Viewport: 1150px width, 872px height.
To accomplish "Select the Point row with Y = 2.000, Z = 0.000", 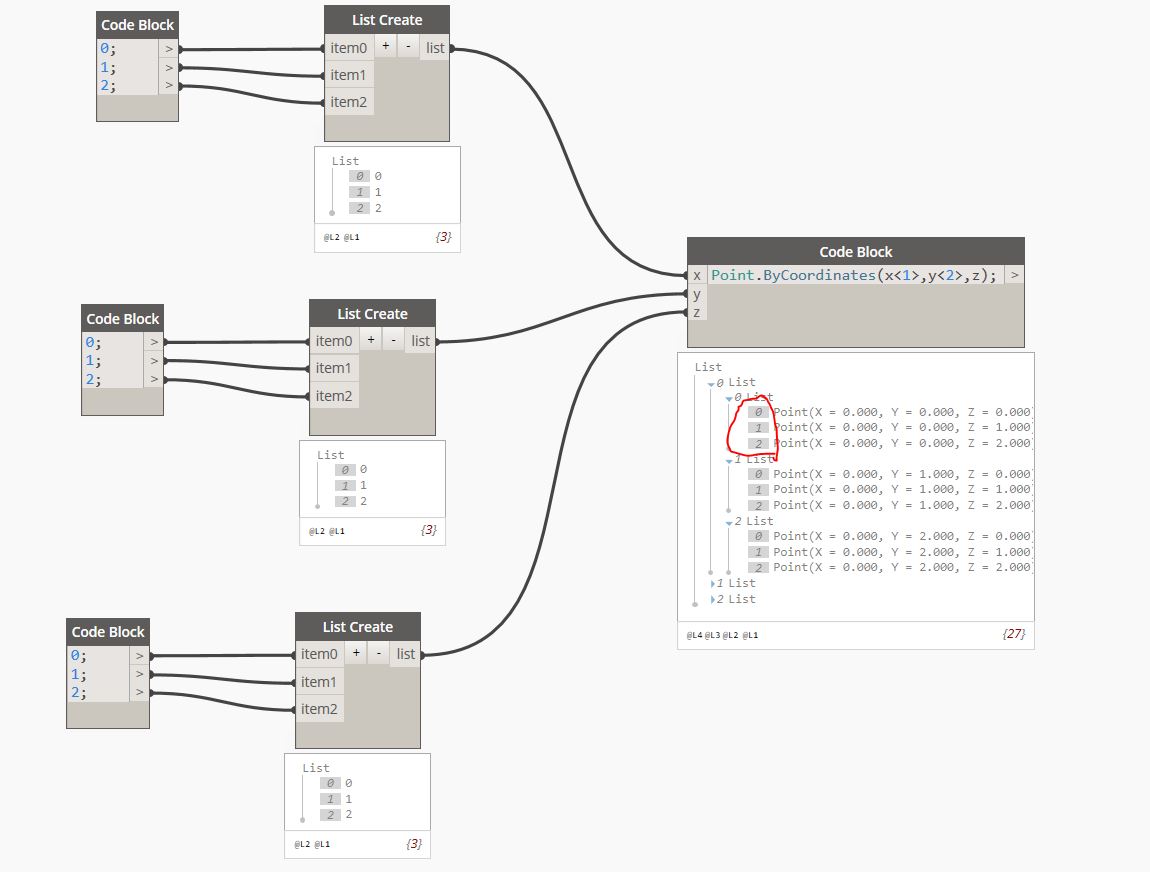I will 890,536.
